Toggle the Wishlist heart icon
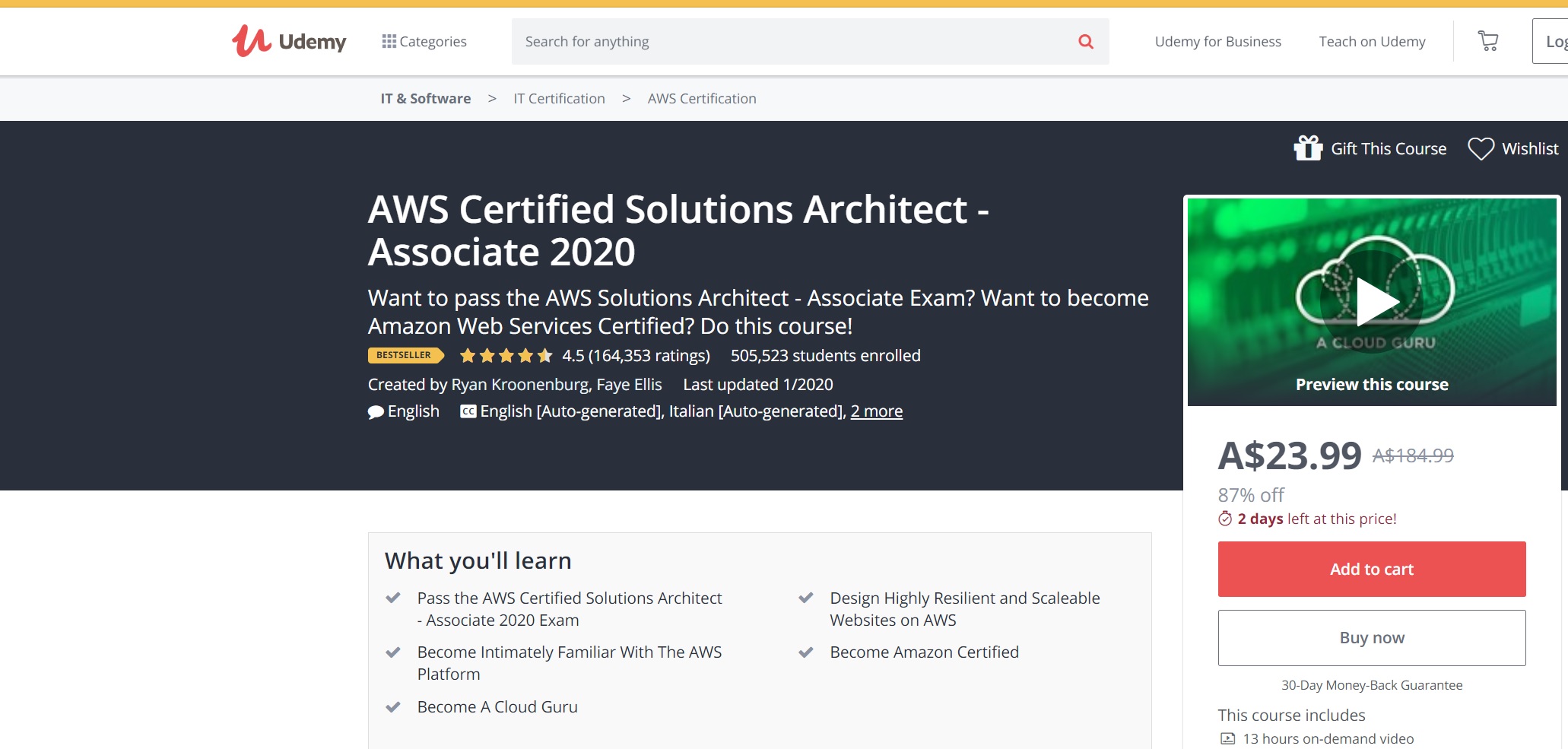 click(x=1481, y=148)
